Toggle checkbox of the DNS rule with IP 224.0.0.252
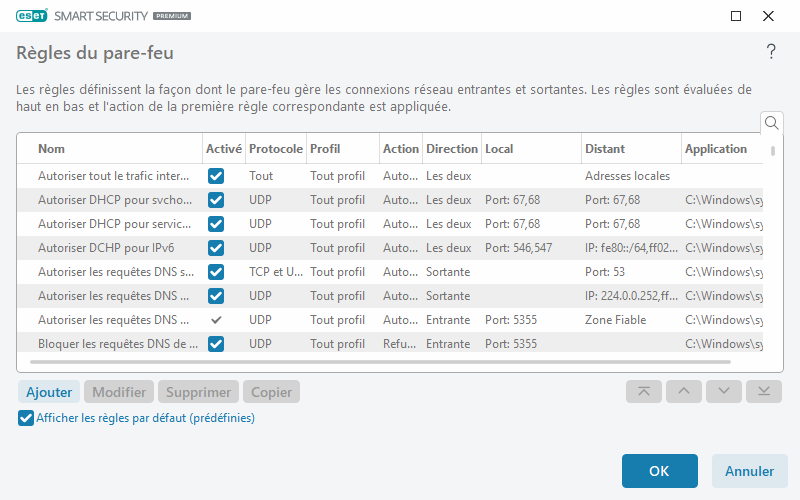This screenshot has width=800, height=500. pos(216,296)
